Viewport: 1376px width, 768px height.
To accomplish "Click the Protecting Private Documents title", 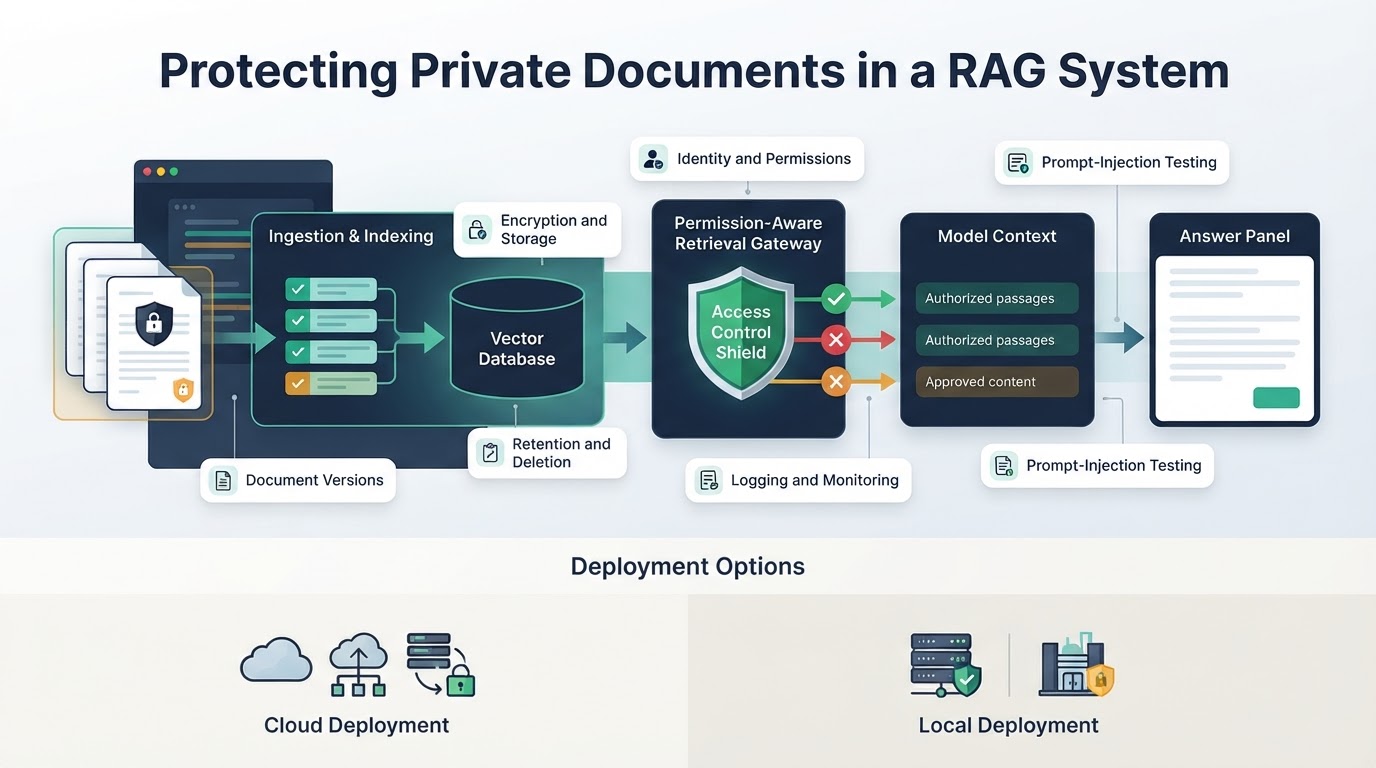I will pos(694,72).
